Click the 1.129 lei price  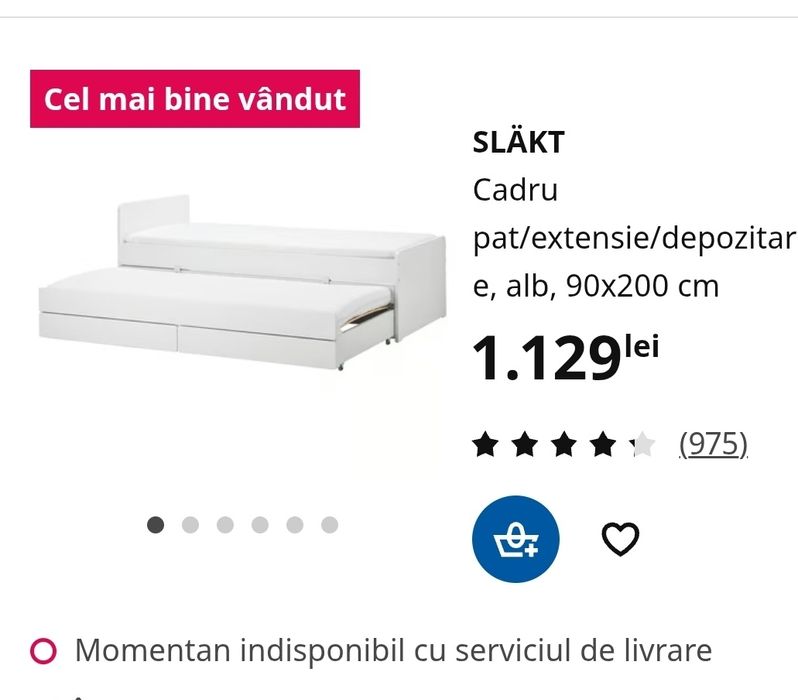pos(566,356)
